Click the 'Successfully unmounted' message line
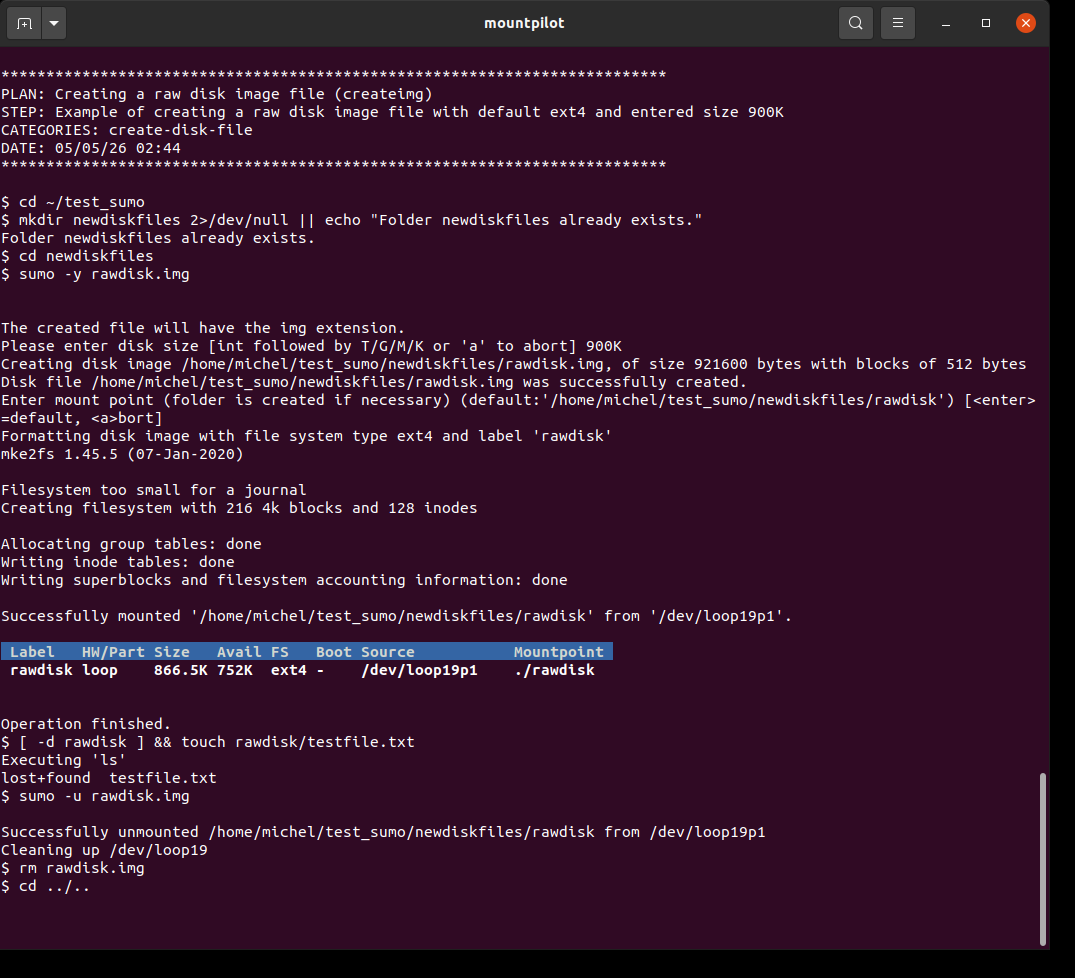The height and width of the screenshot is (978, 1075). point(383,832)
